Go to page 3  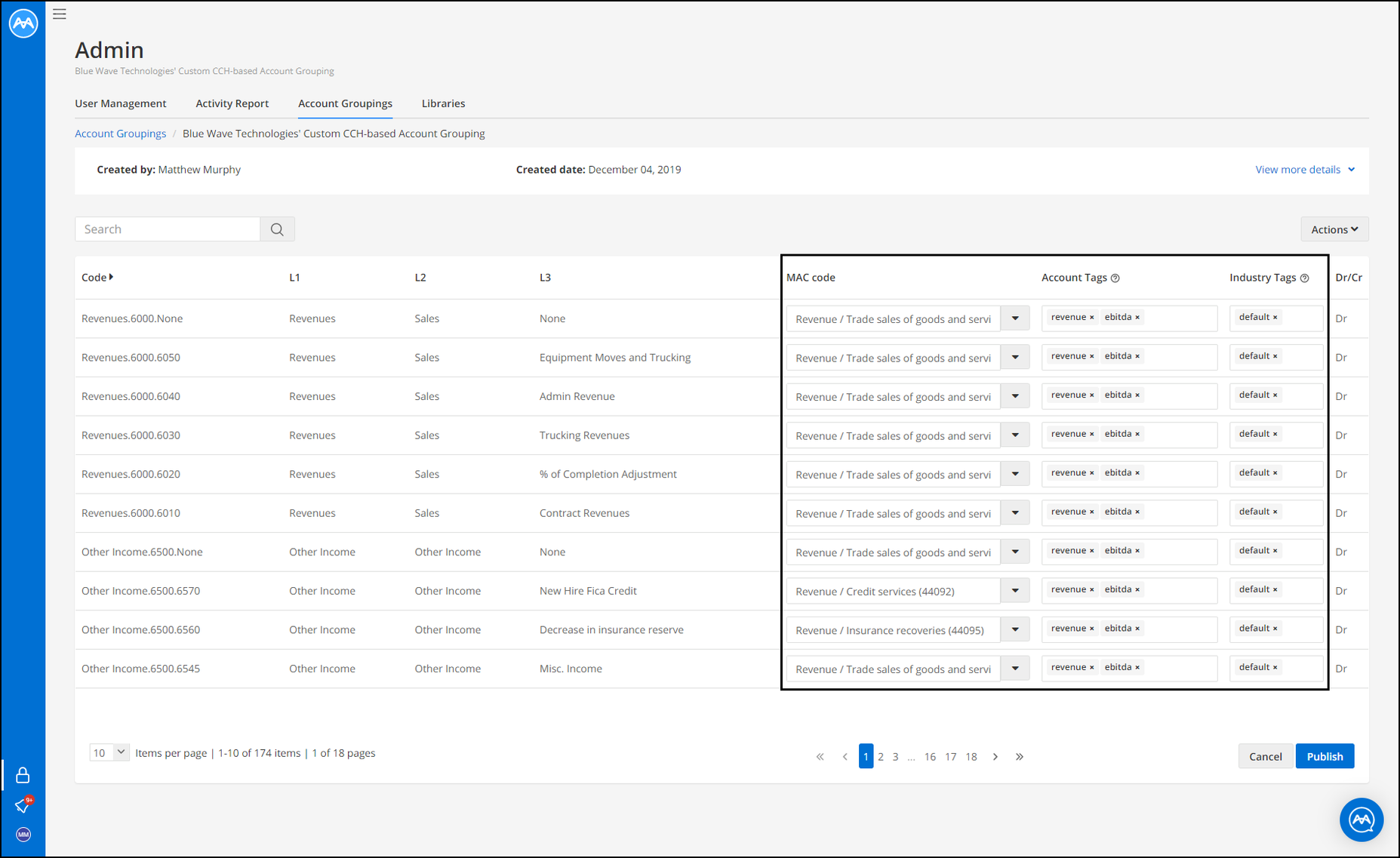[x=896, y=757]
